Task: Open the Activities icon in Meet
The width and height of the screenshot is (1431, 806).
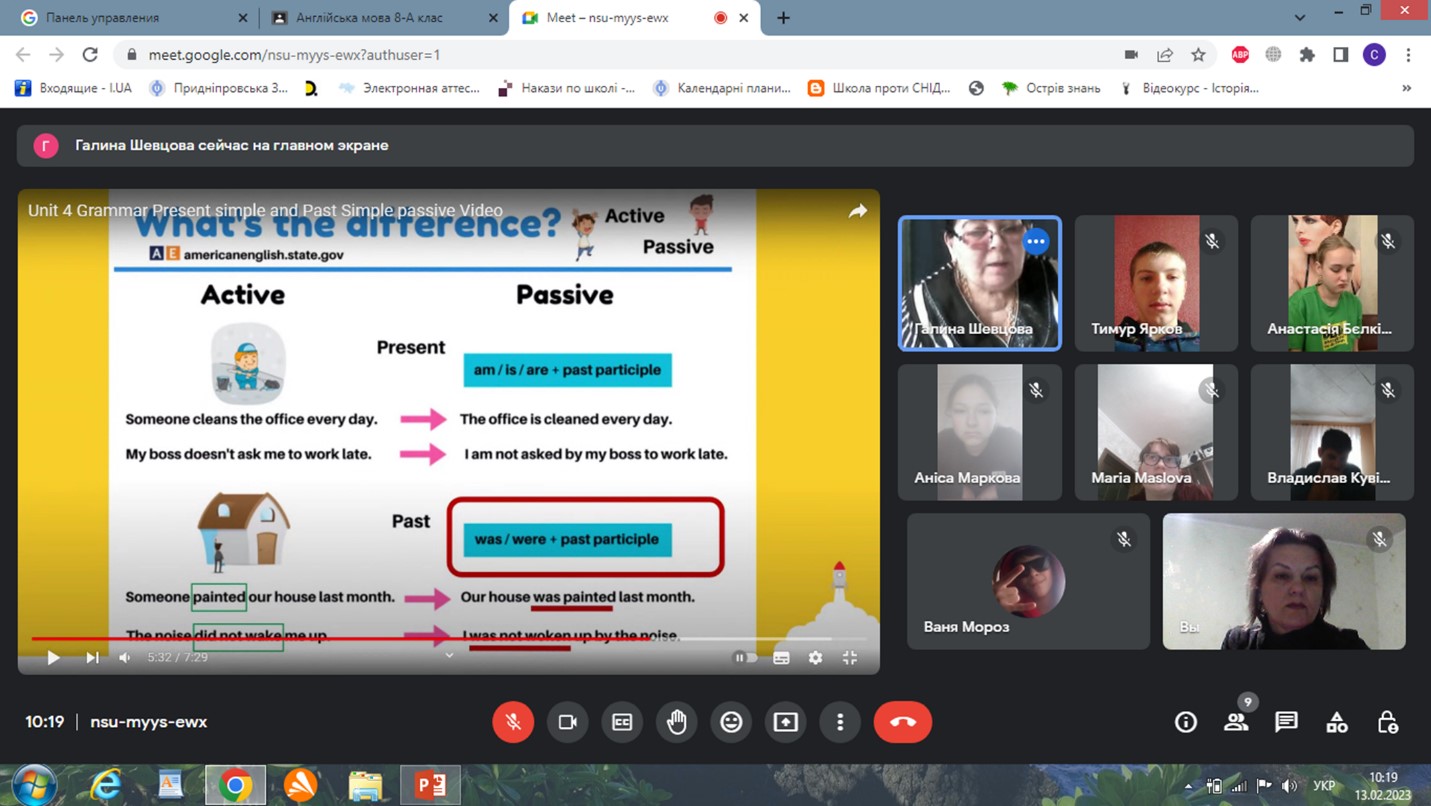Action: (1337, 722)
